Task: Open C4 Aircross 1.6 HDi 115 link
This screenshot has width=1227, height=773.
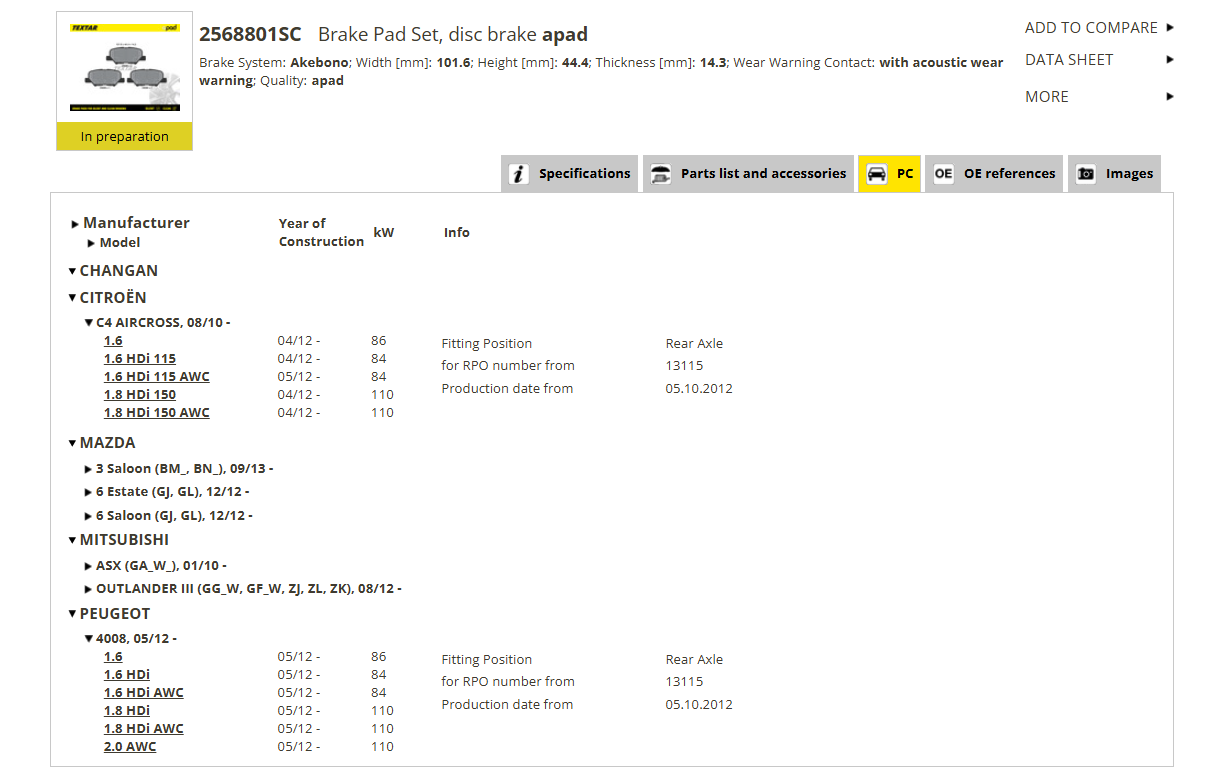Action: (140, 359)
